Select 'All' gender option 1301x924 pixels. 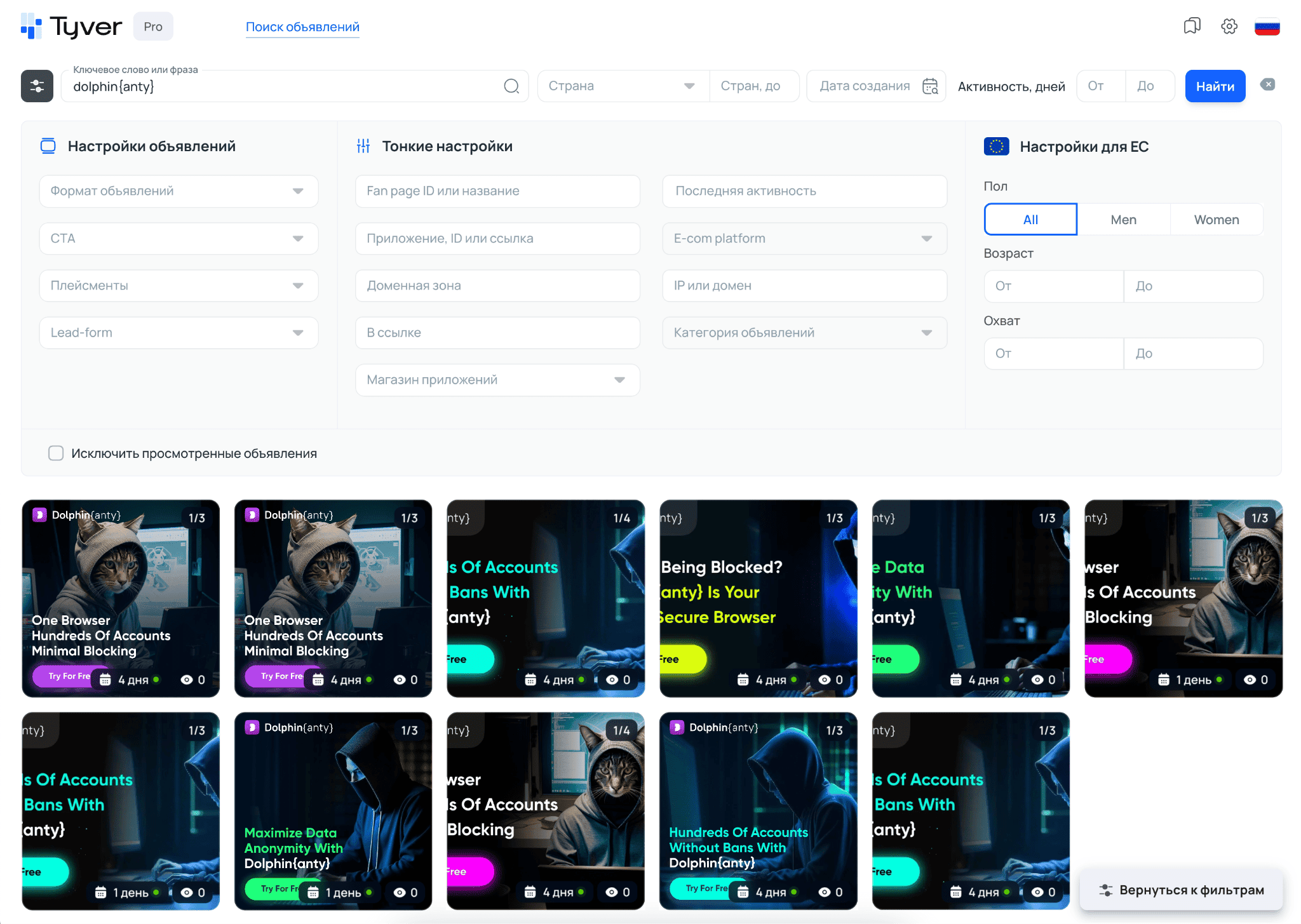(1030, 219)
